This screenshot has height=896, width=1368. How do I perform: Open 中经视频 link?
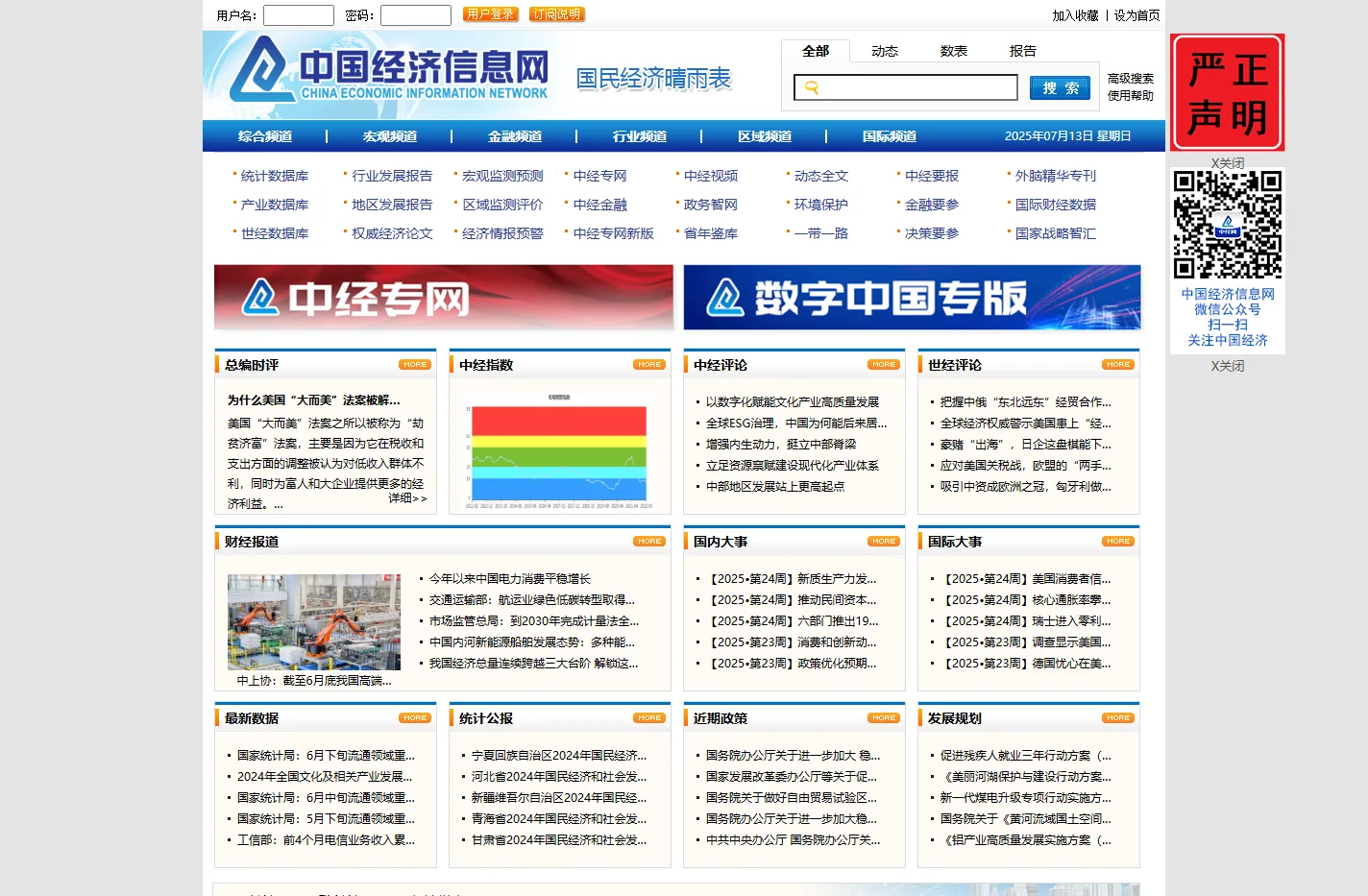coord(711,176)
